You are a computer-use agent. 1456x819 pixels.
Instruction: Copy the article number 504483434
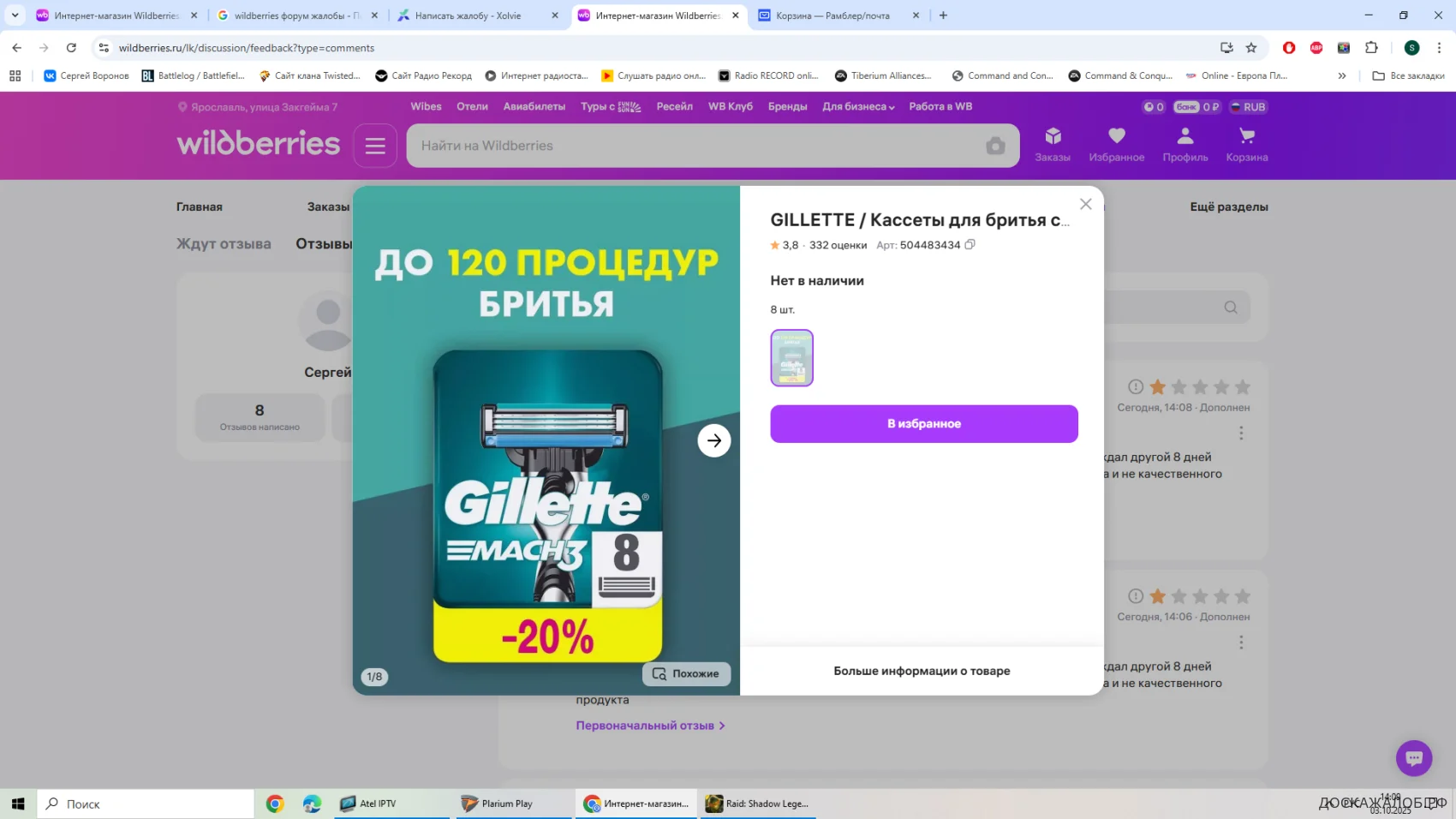[x=970, y=245]
